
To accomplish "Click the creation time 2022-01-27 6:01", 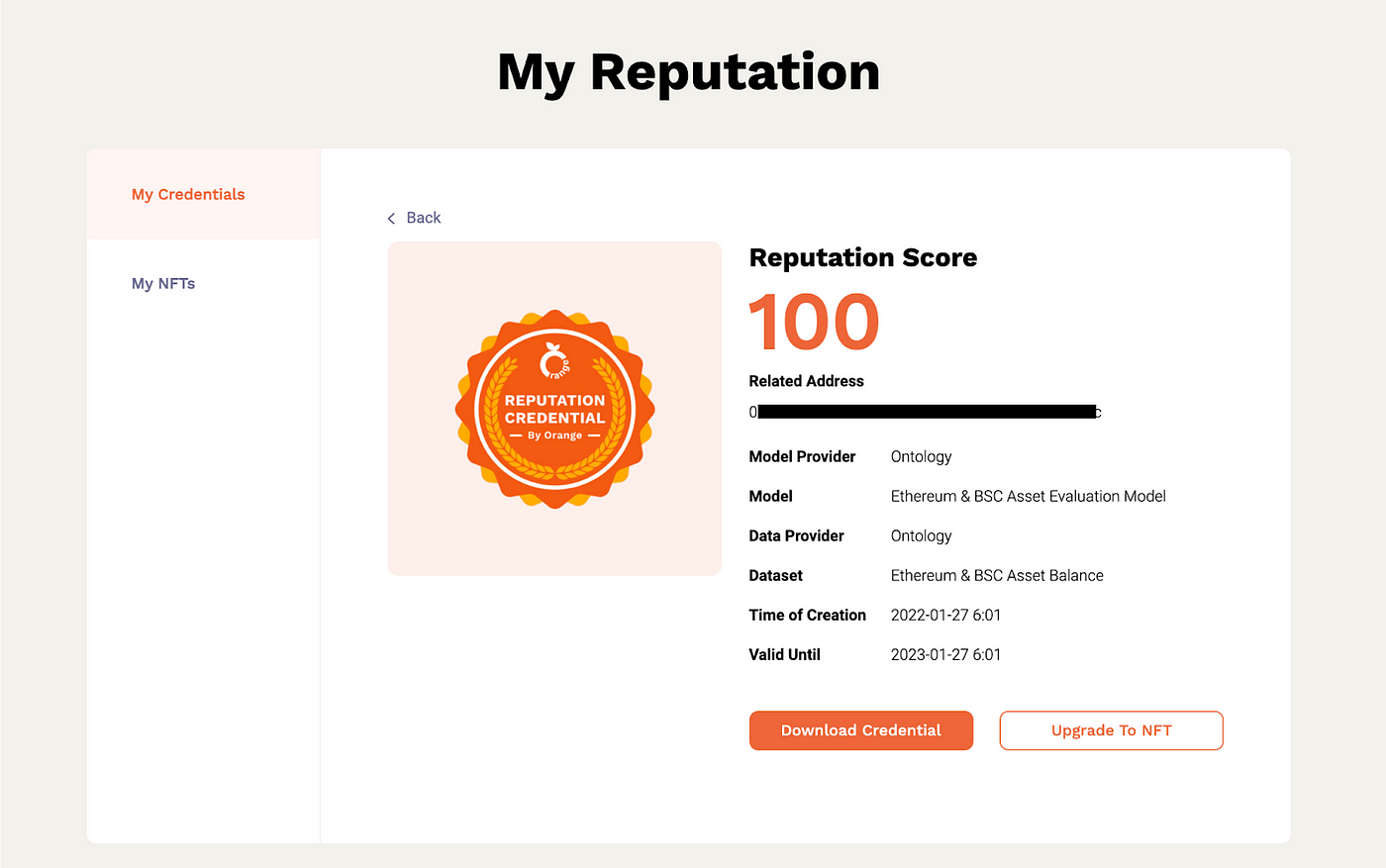I will point(945,615).
